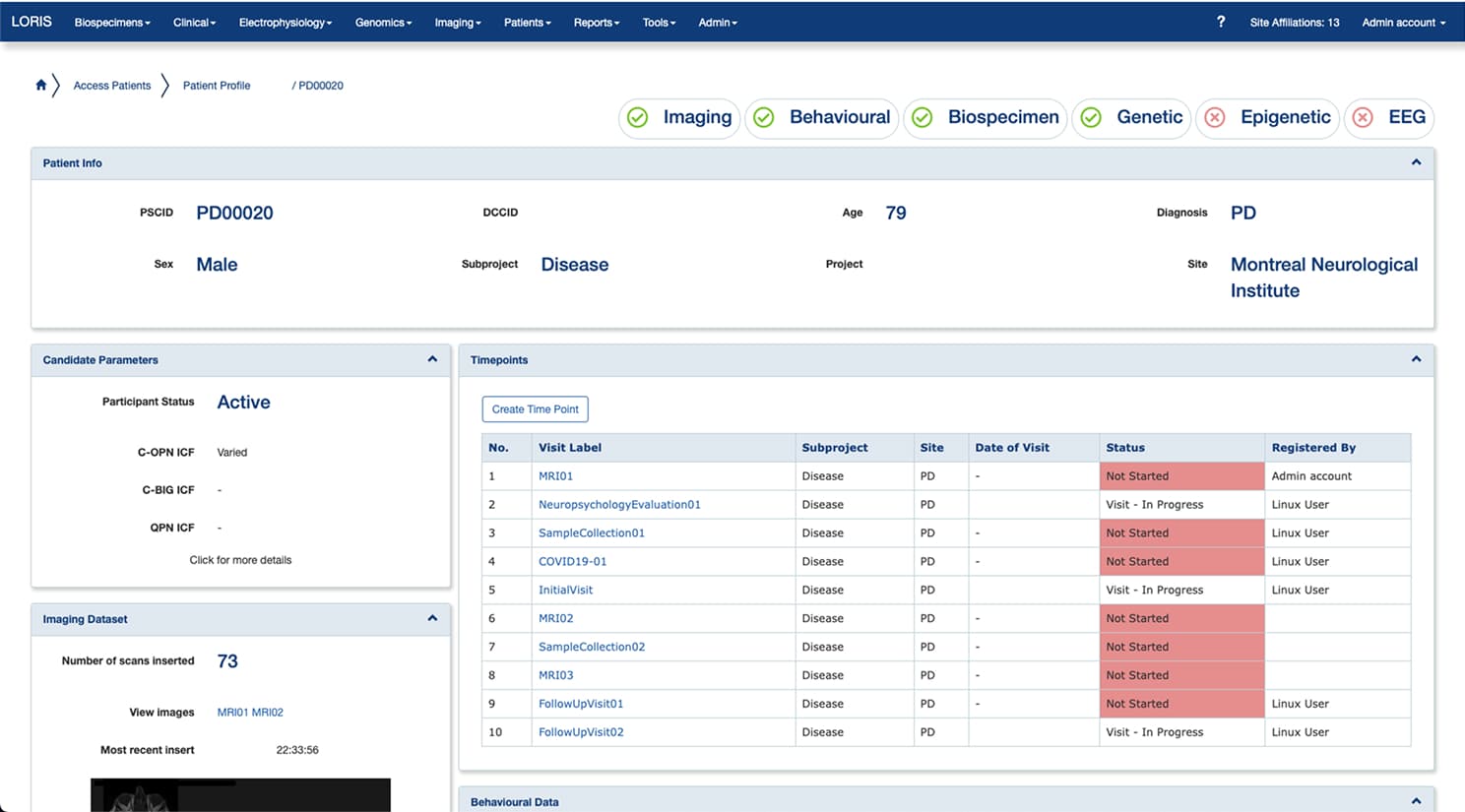Screen dimensions: 1465x812
Task: Collapse the Timepoints panel chevron
Action: (x=1416, y=359)
